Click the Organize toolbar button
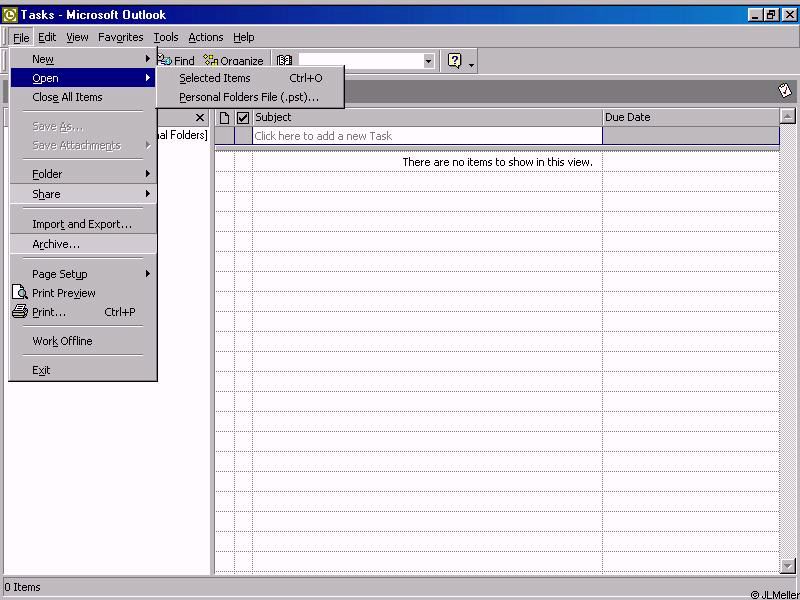800x600 pixels. (x=234, y=61)
